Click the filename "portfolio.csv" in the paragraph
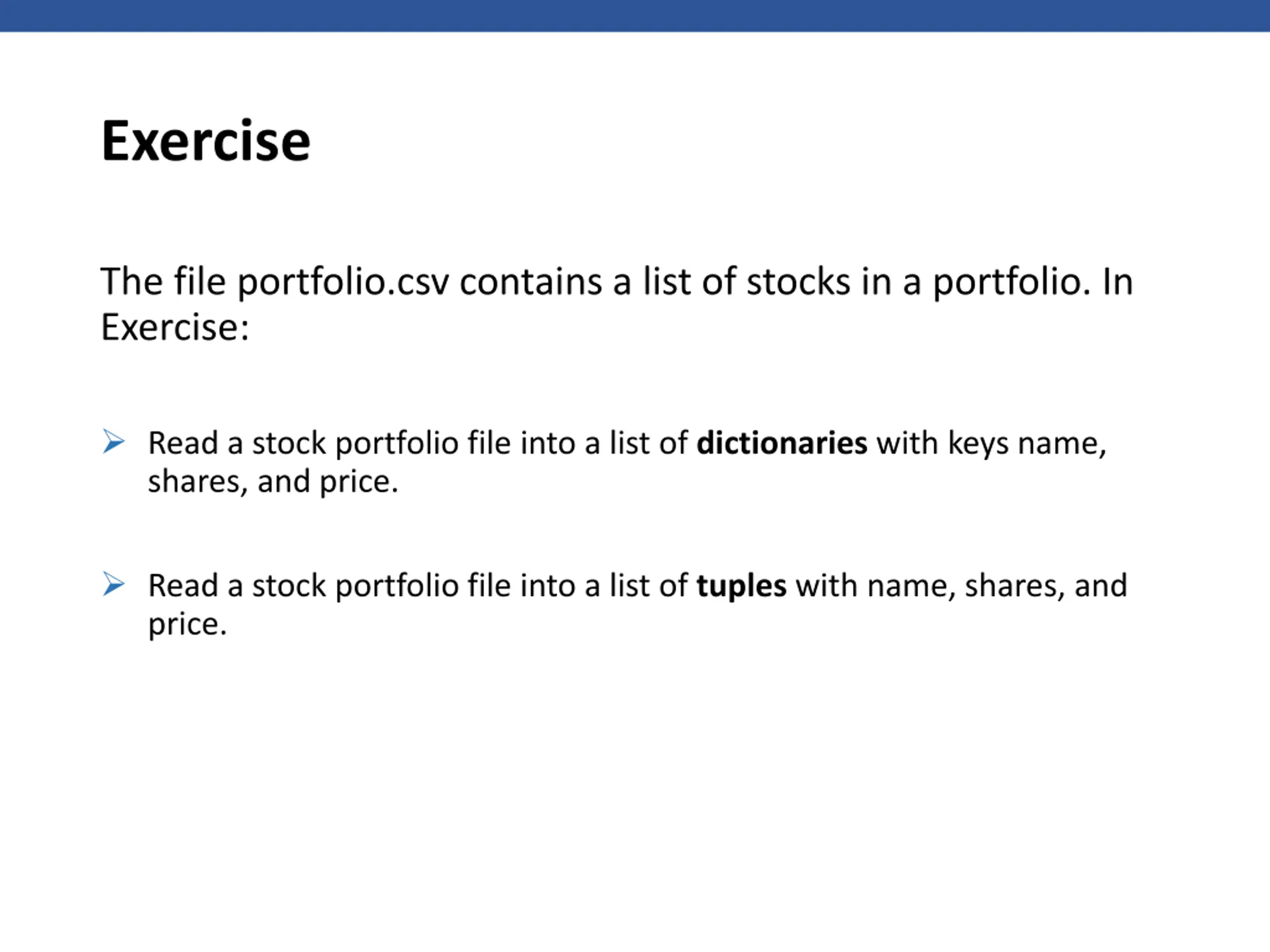The height and width of the screenshot is (952, 1270). pyautogui.click(x=343, y=282)
